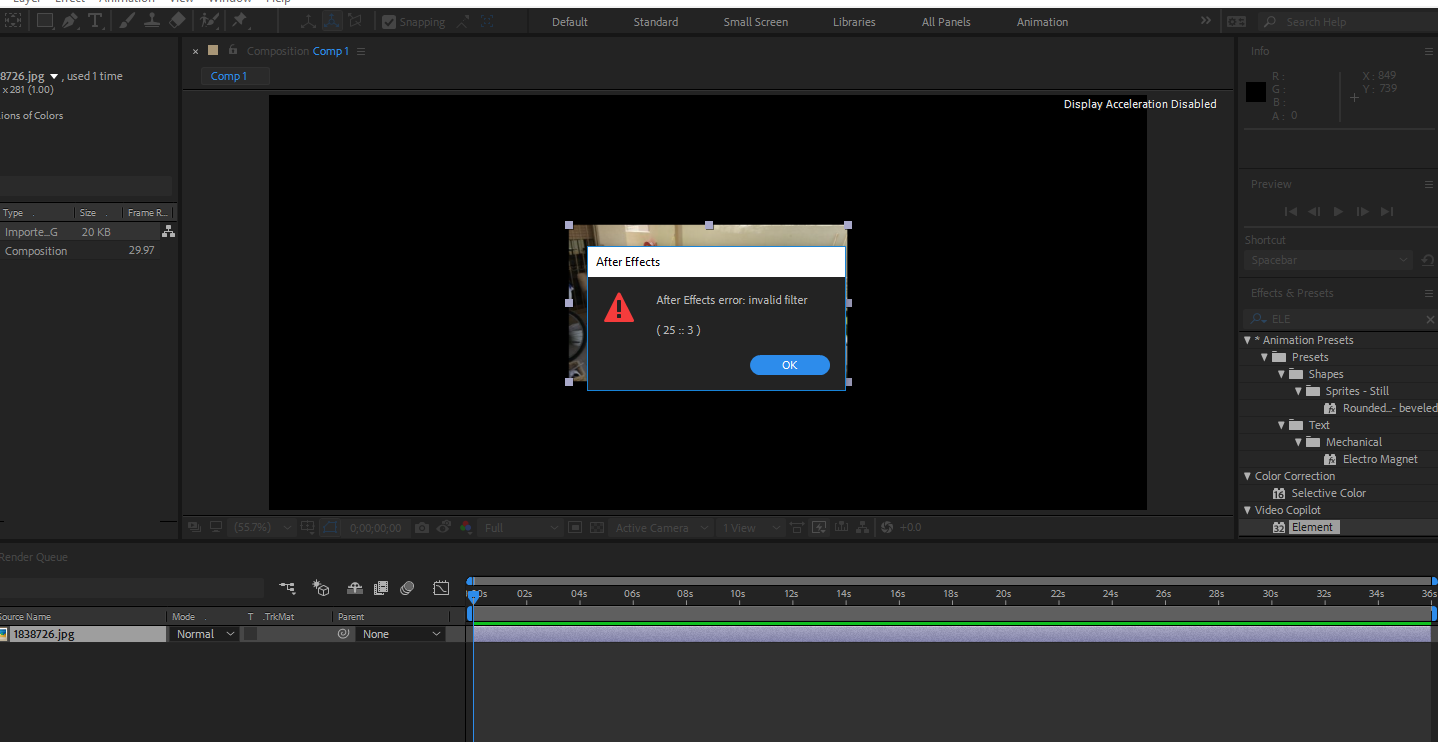The height and width of the screenshot is (742, 1438).
Task: Open the magnification ratio dropdown (55.7%)
Action: tap(262, 527)
